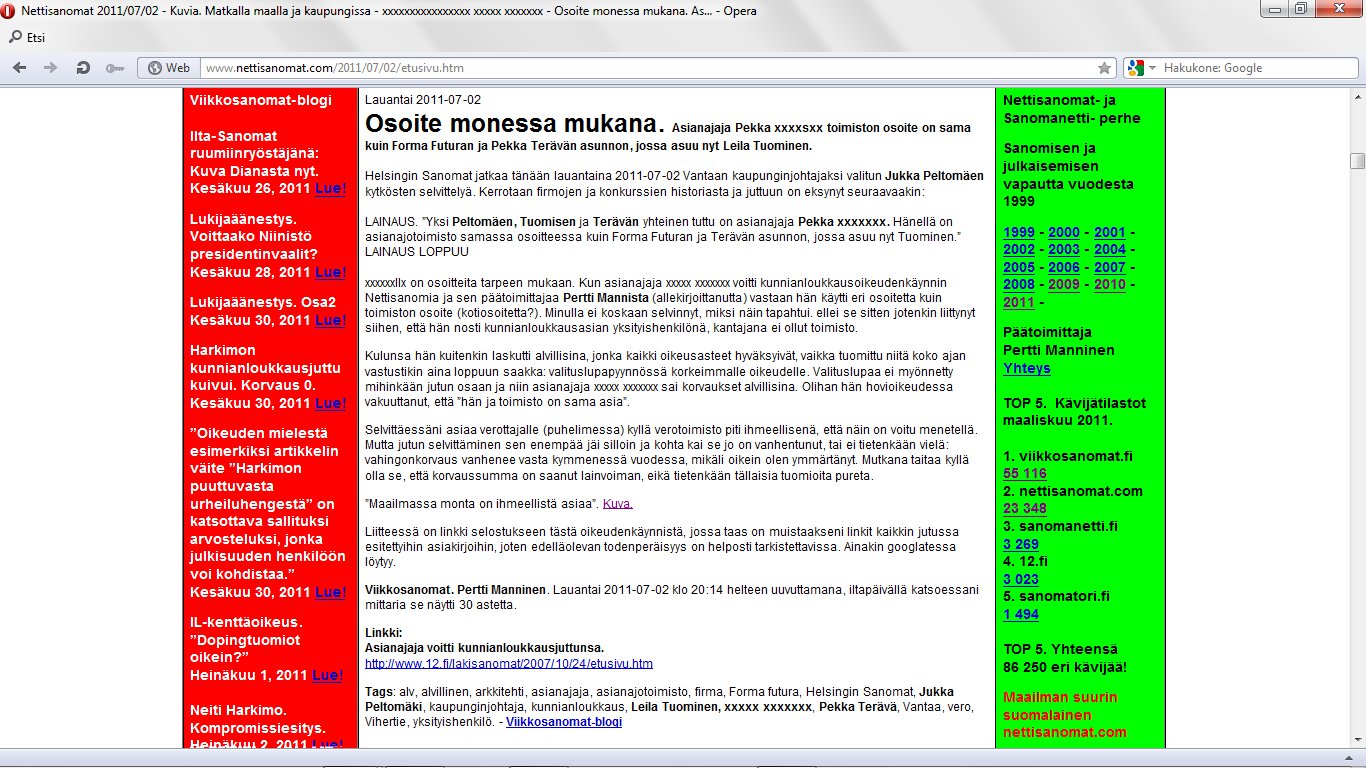Open the 1999 archive year link

pyautogui.click(x=1019, y=232)
